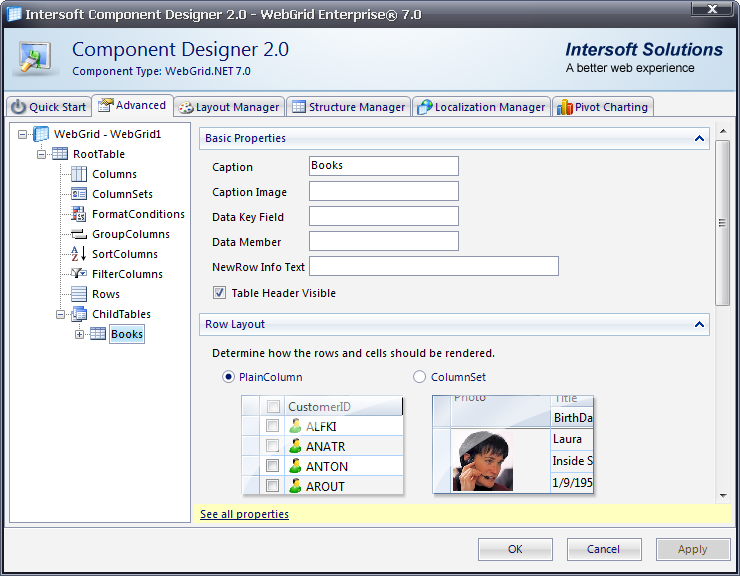Click the GroupColumns icon
This screenshot has width=740, height=576.
[79, 234]
